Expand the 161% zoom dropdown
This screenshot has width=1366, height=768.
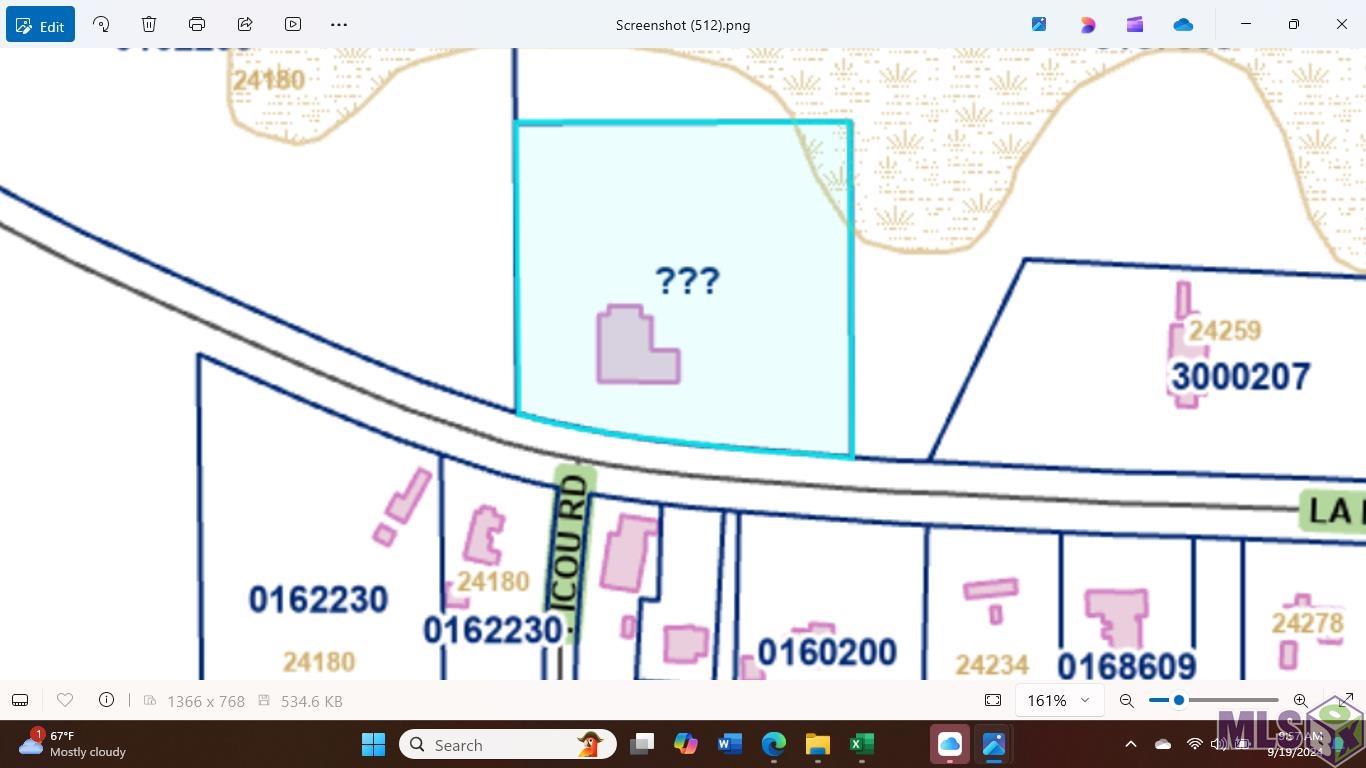[x=1058, y=700]
